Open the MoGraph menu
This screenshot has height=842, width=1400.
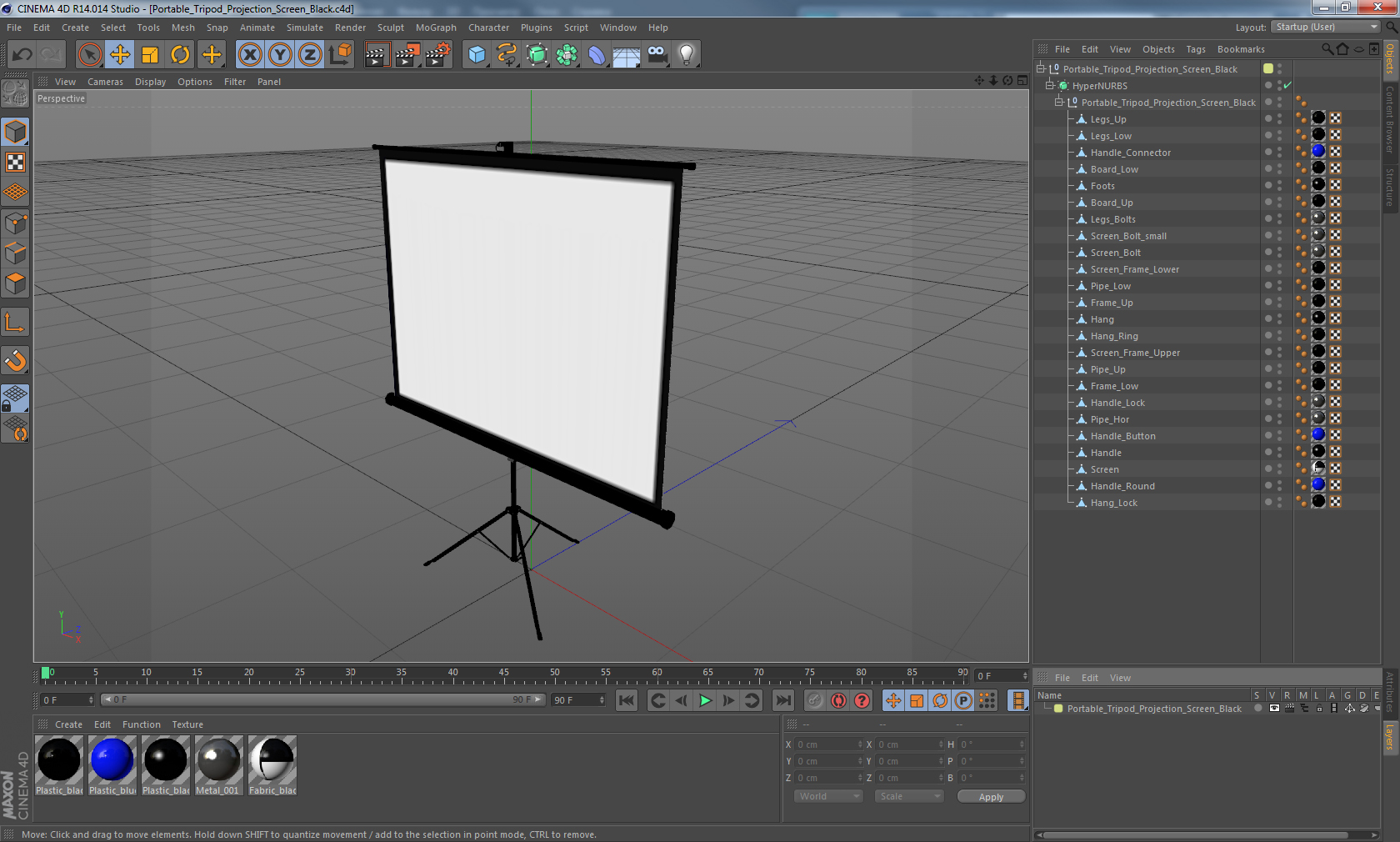coord(436,28)
